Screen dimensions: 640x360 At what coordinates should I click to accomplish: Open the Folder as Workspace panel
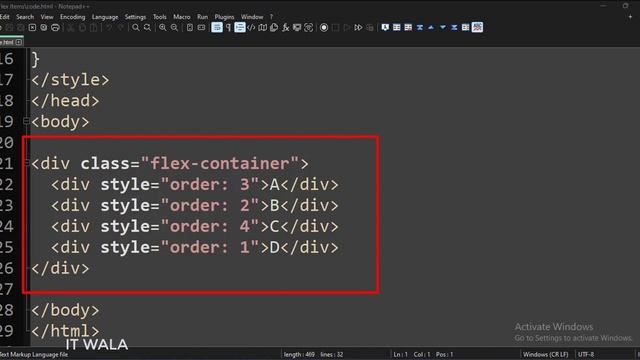pos(297,27)
